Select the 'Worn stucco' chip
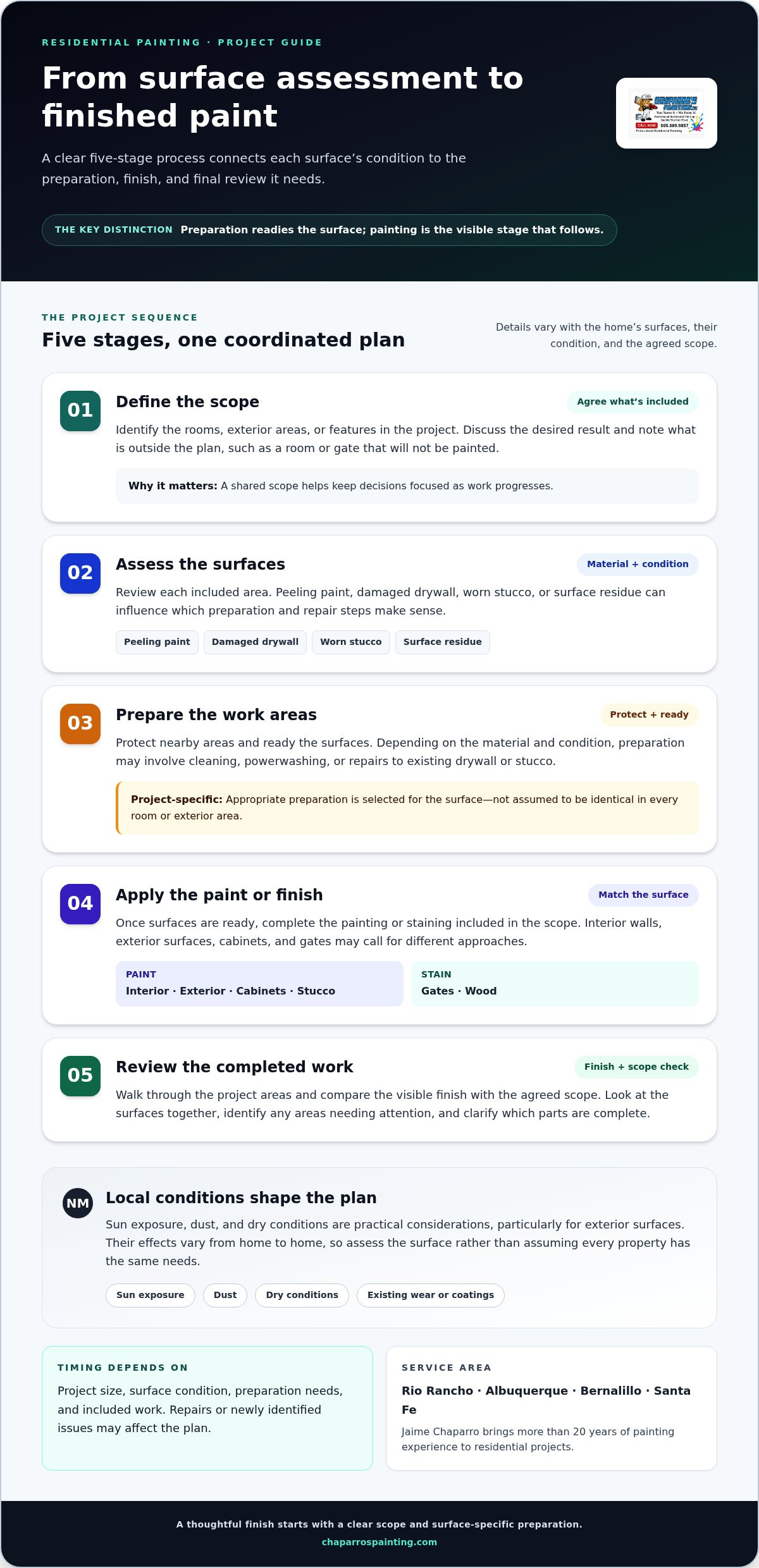Screen dimensions: 759x1568 tap(351, 642)
